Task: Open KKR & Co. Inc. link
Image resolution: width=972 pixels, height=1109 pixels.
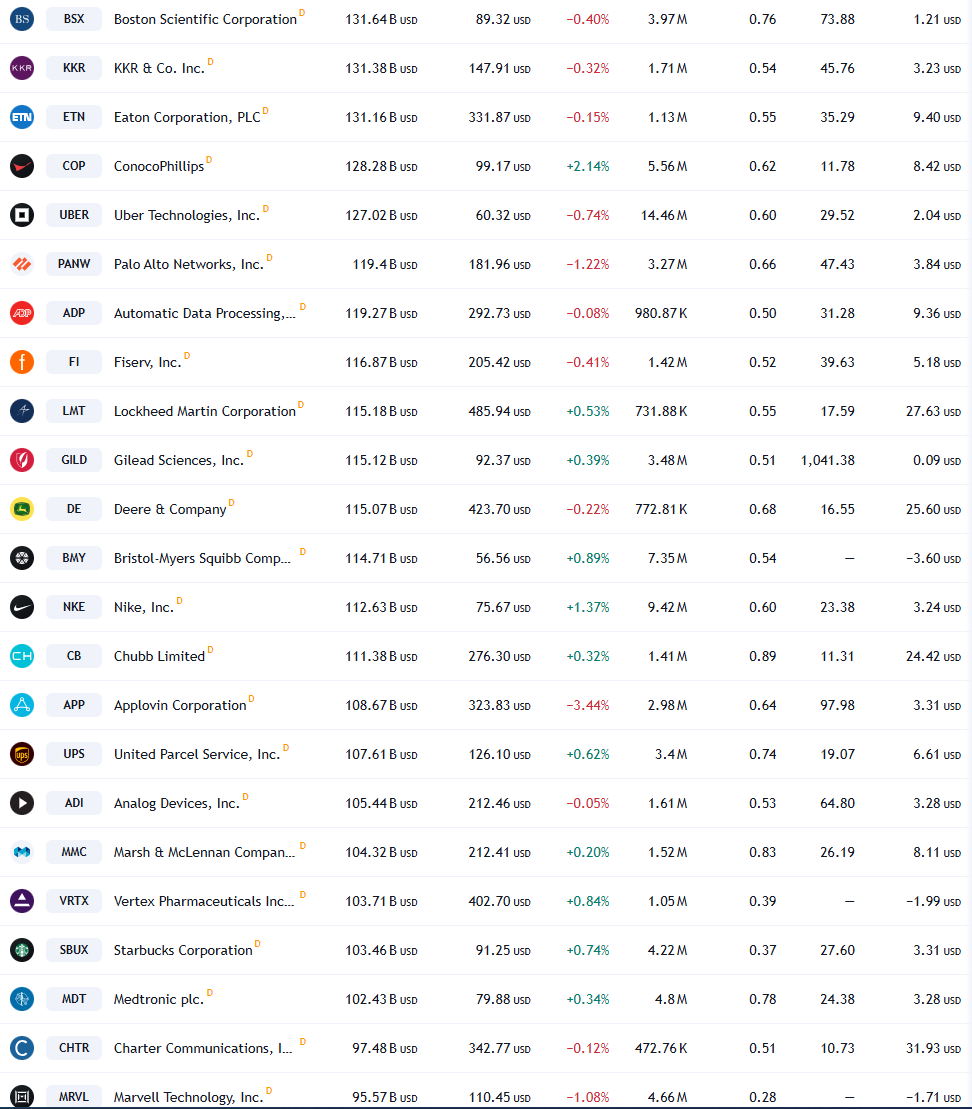Action: click(159, 69)
